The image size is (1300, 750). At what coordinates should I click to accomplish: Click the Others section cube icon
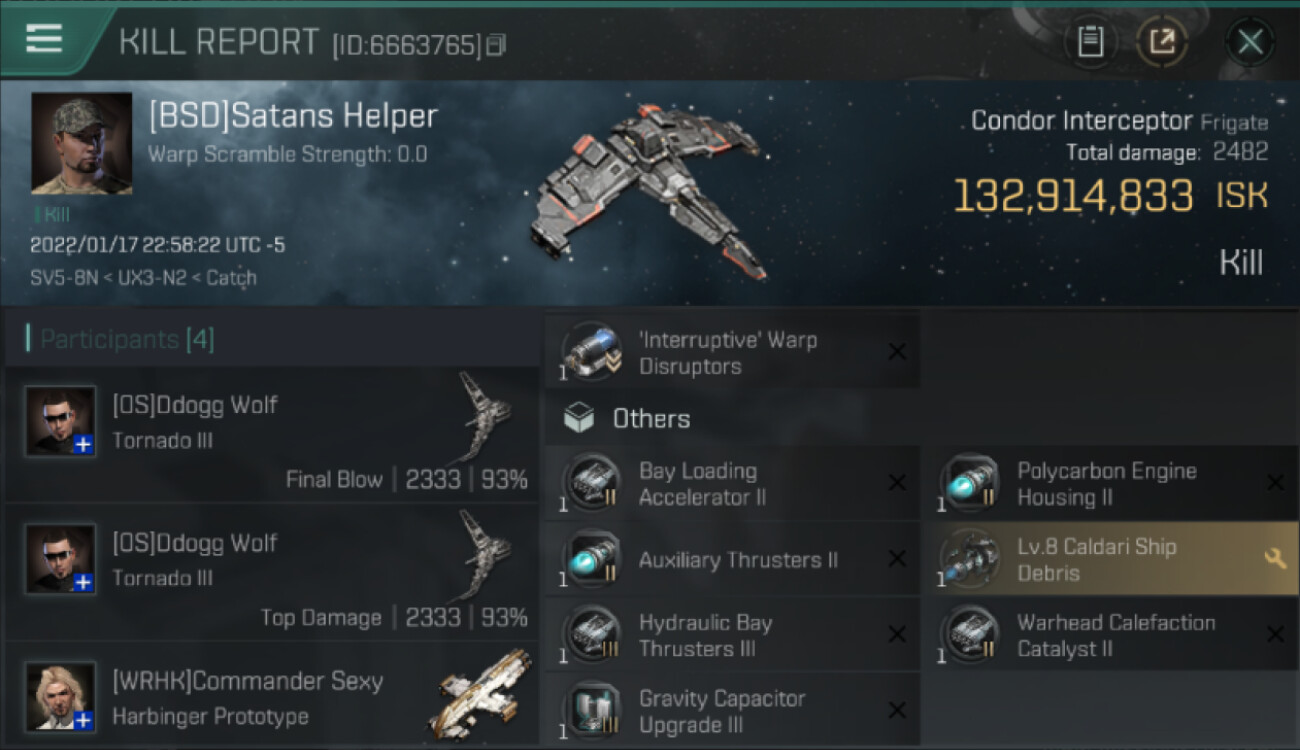[580, 418]
